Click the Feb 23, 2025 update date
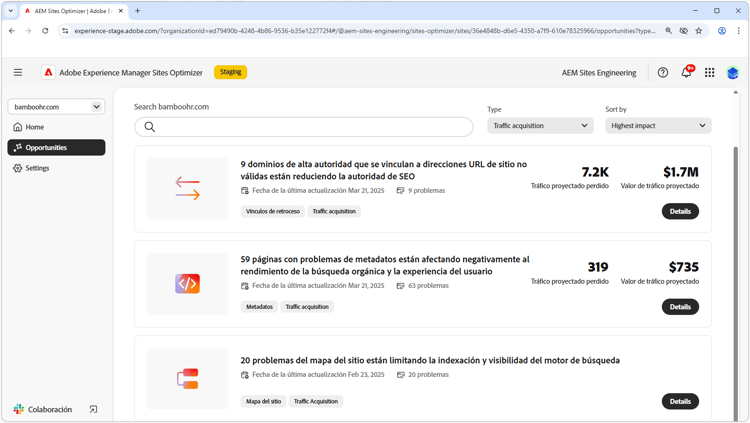Viewport: 750px width, 423px height. pos(366,375)
